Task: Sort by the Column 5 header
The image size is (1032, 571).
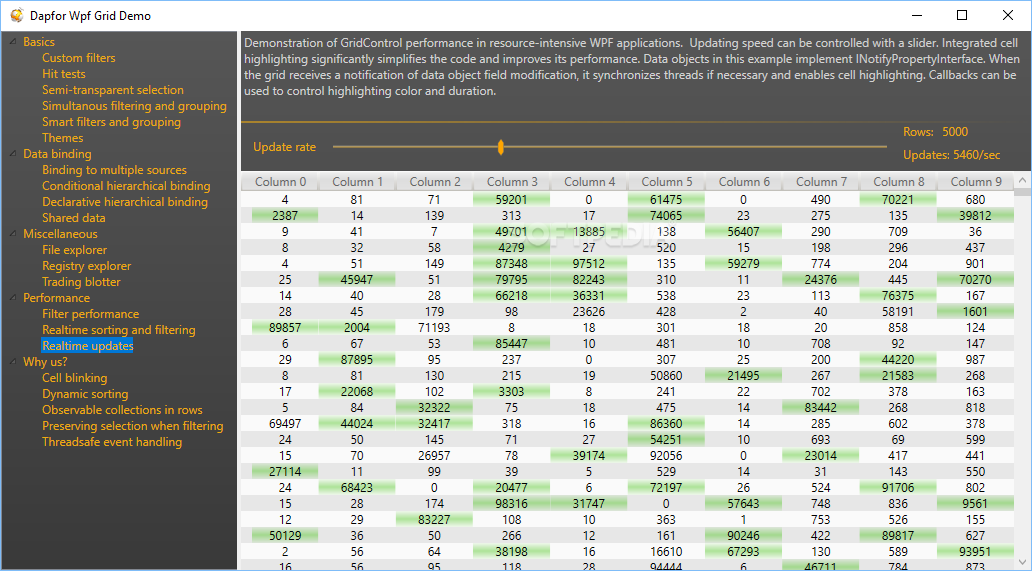Action: (x=667, y=182)
